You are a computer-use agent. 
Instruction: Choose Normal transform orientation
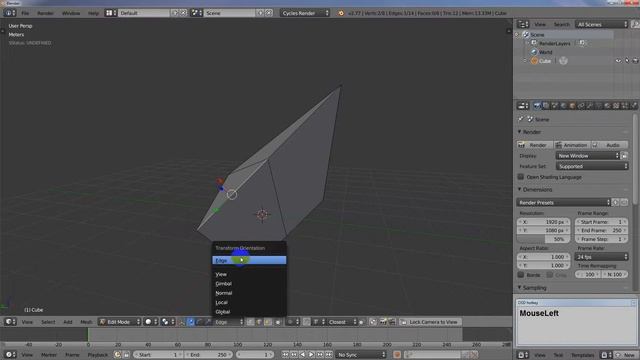[249, 293]
